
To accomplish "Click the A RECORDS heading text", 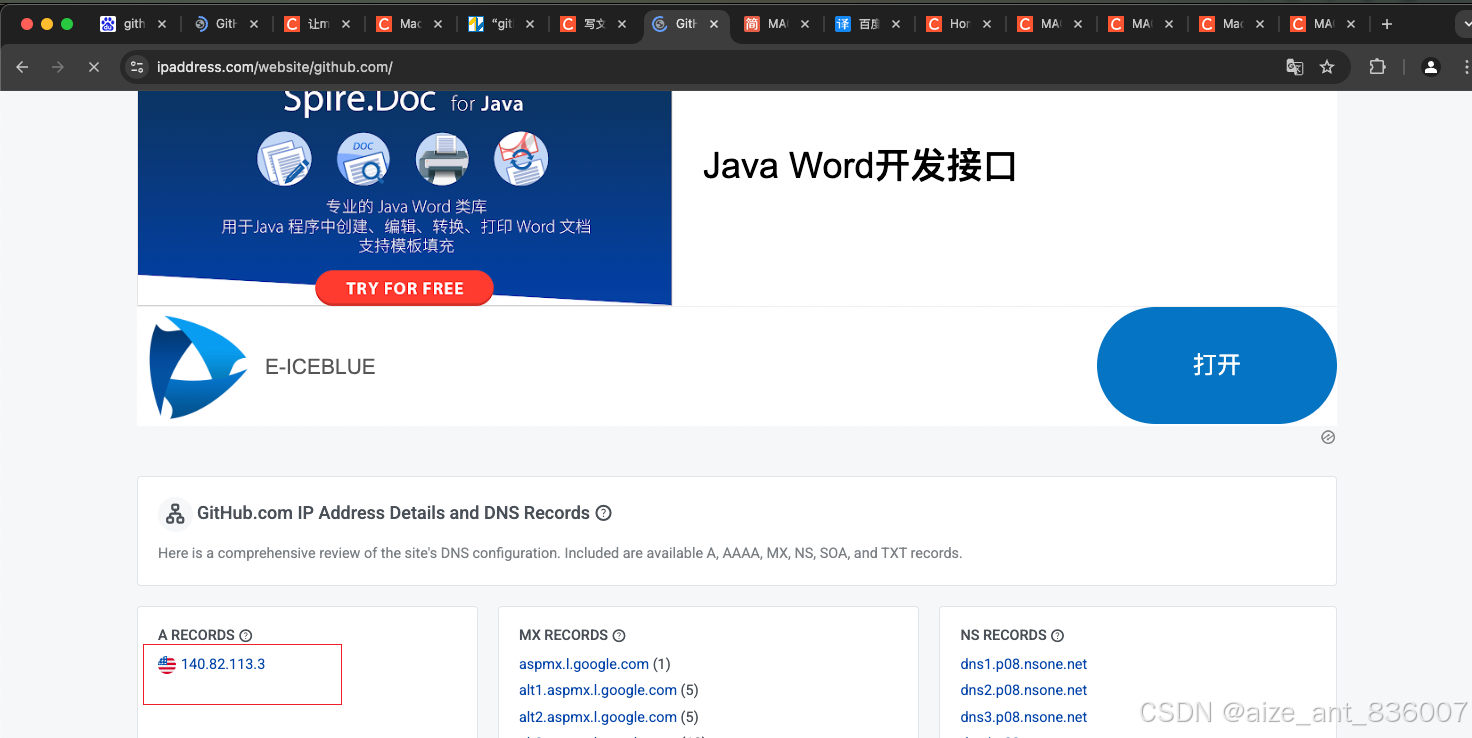I will pyautogui.click(x=196, y=635).
